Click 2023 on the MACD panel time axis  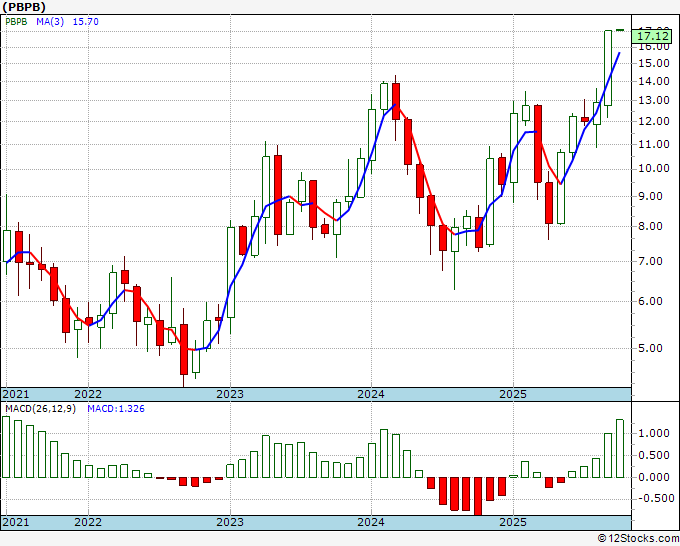pyautogui.click(x=230, y=522)
